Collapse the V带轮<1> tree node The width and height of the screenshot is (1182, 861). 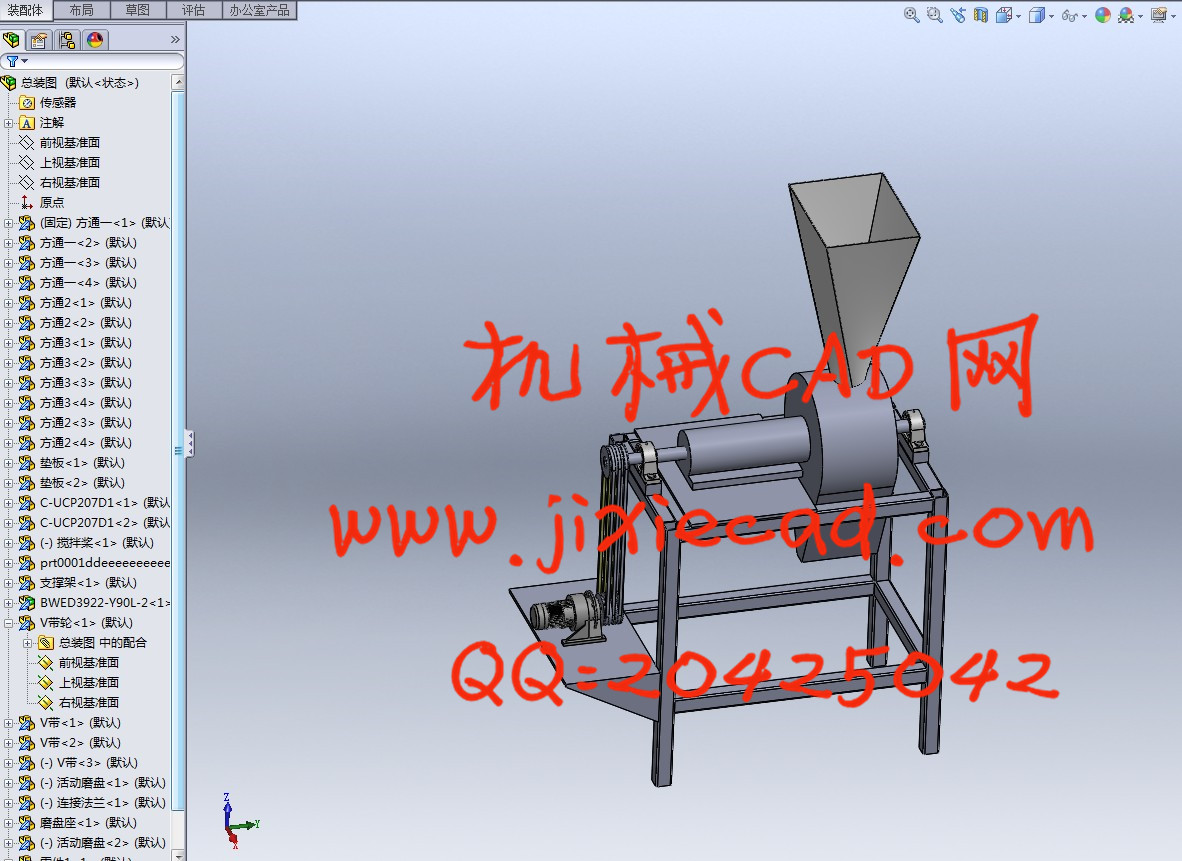click(9, 623)
